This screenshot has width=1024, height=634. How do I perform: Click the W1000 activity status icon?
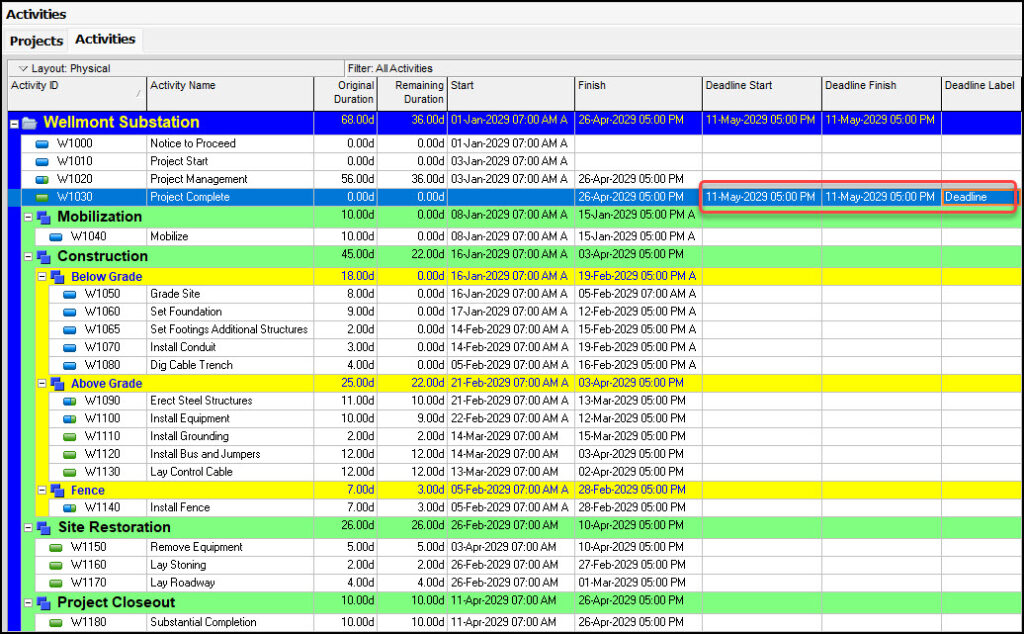42,144
